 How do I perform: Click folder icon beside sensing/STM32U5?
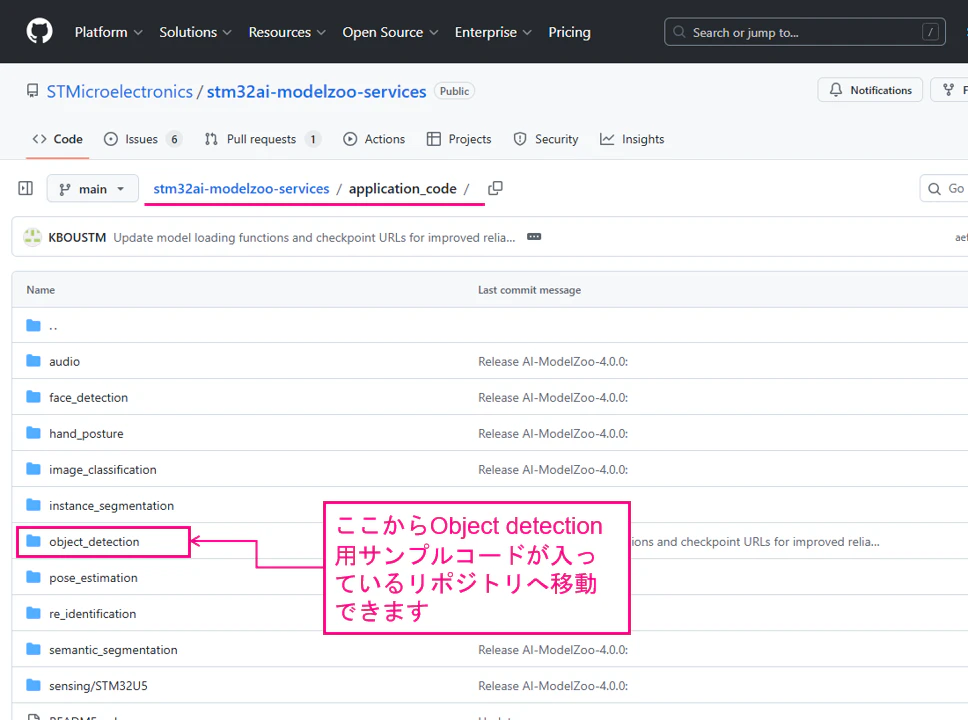(33, 685)
